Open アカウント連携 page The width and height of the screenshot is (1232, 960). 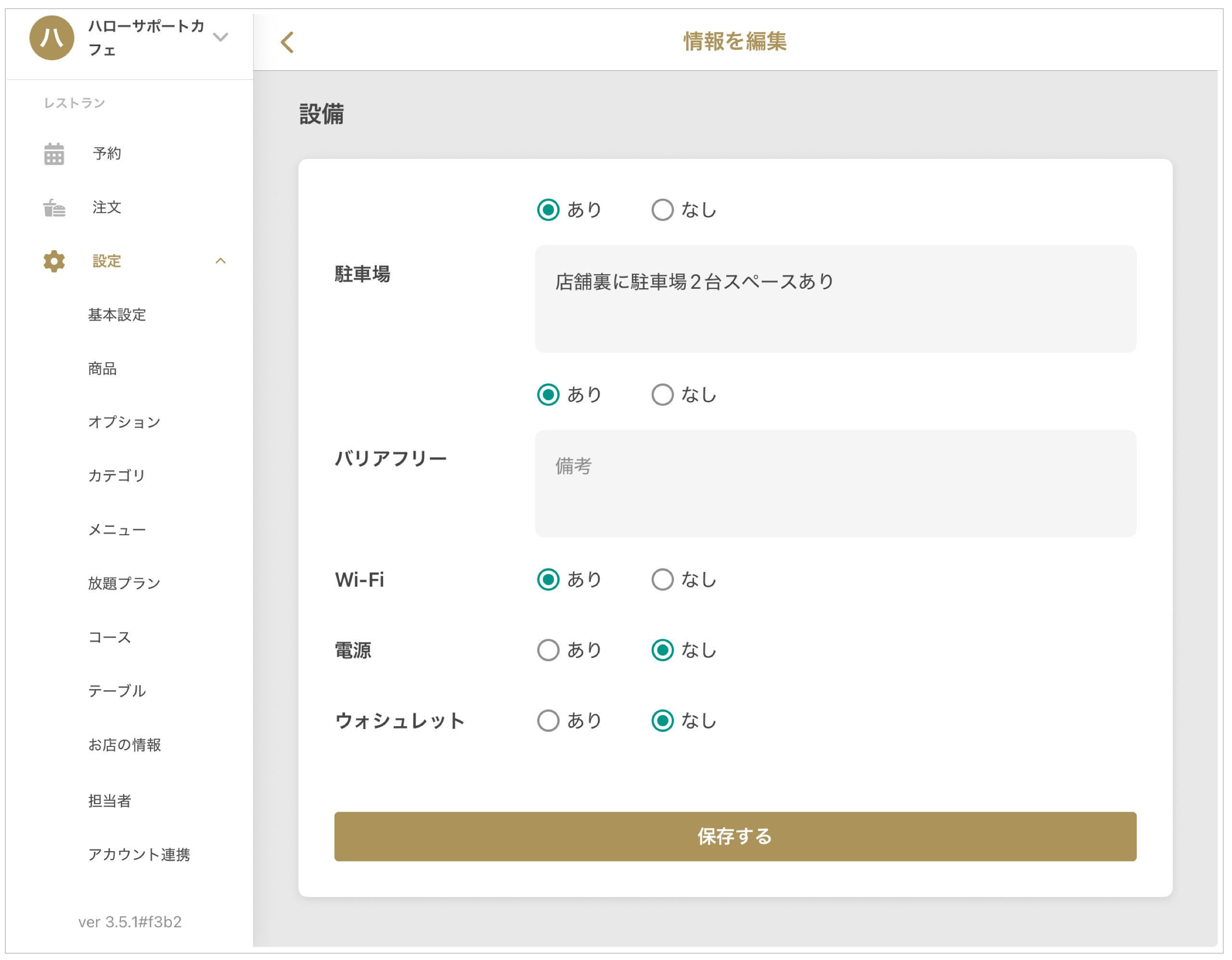(x=139, y=855)
